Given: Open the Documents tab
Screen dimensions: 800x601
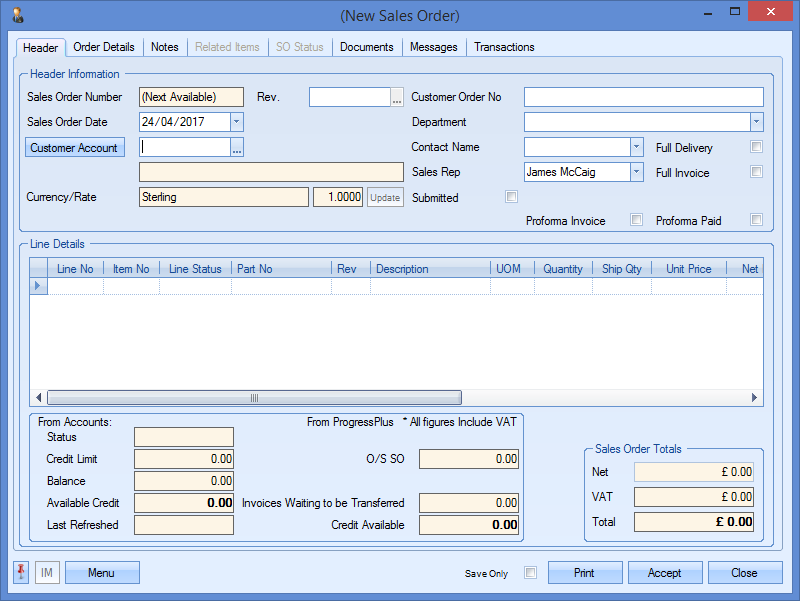Looking at the screenshot, I should (366, 47).
